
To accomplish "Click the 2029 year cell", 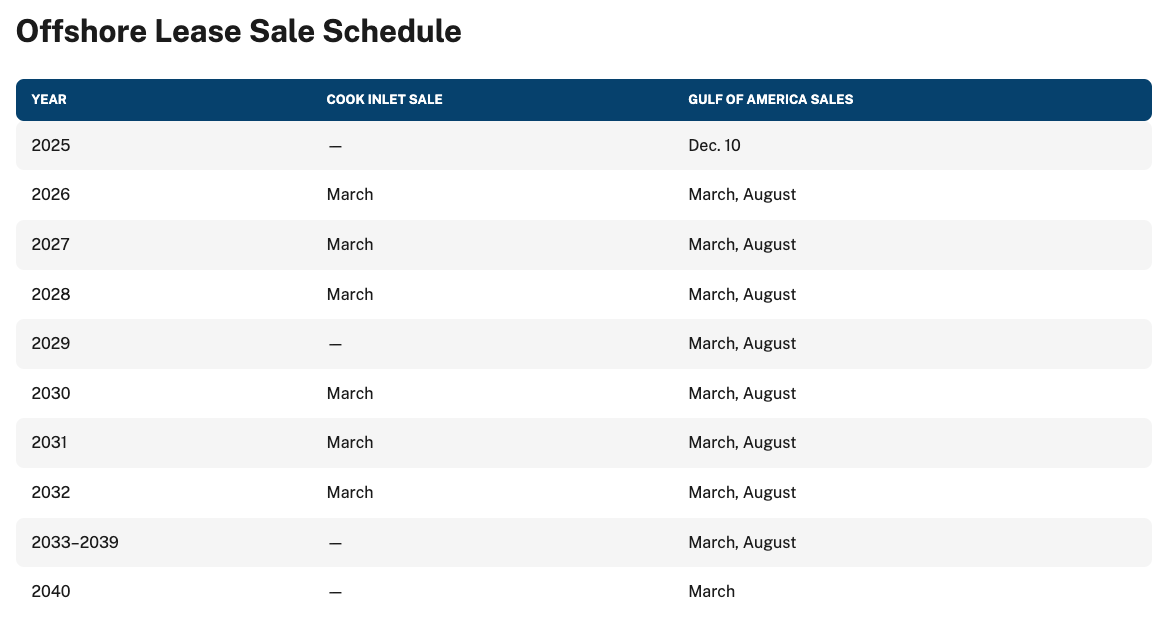I will [x=51, y=344].
